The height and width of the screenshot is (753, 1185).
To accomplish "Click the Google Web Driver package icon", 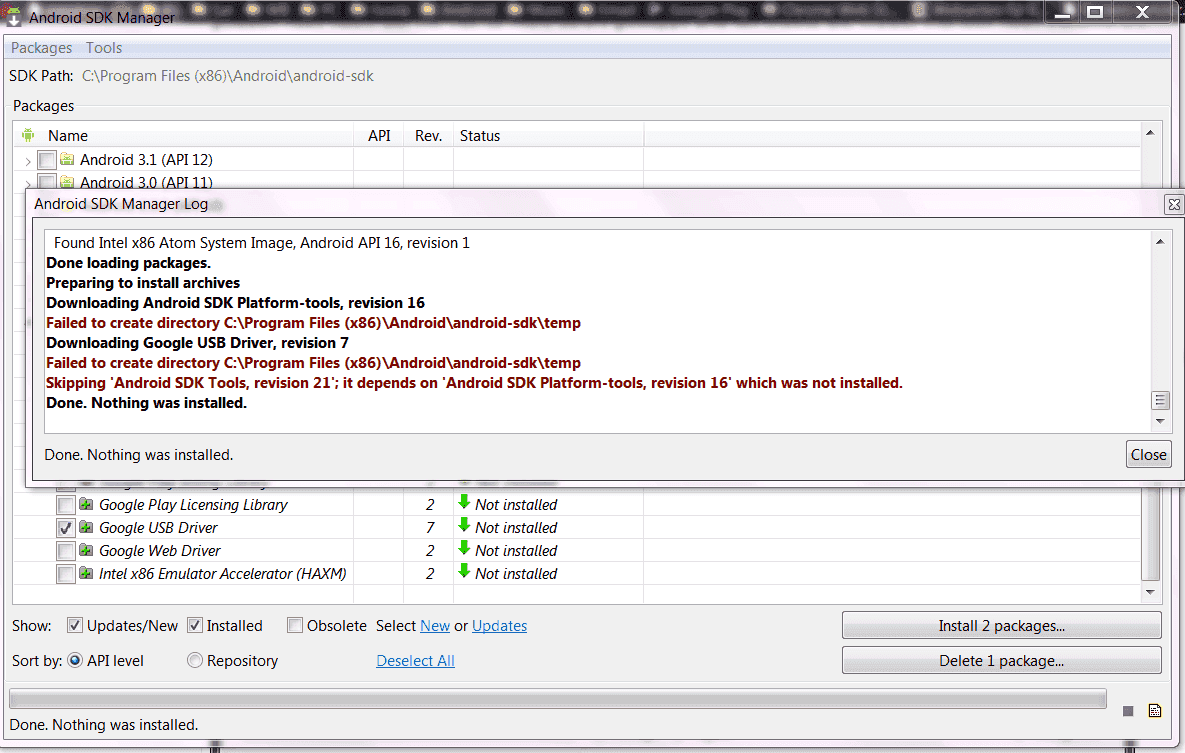I will 86,550.
